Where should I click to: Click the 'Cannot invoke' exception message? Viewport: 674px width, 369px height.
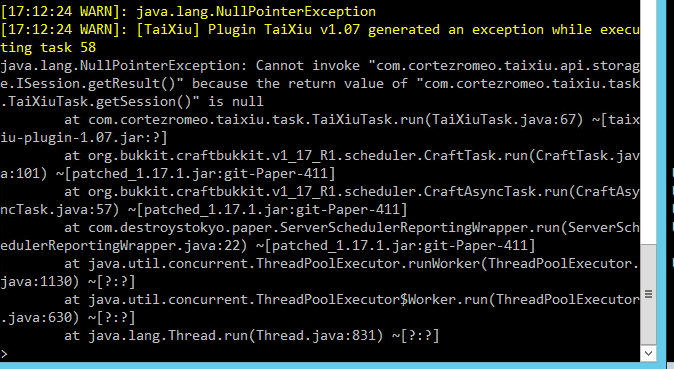308,66
